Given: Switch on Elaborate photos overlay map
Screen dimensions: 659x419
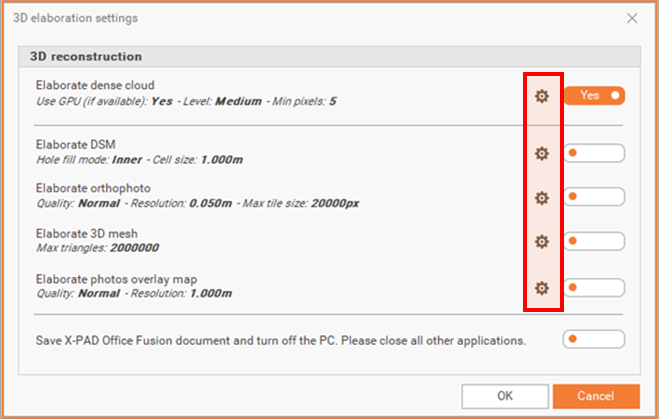Looking at the screenshot, I should (x=594, y=287).
